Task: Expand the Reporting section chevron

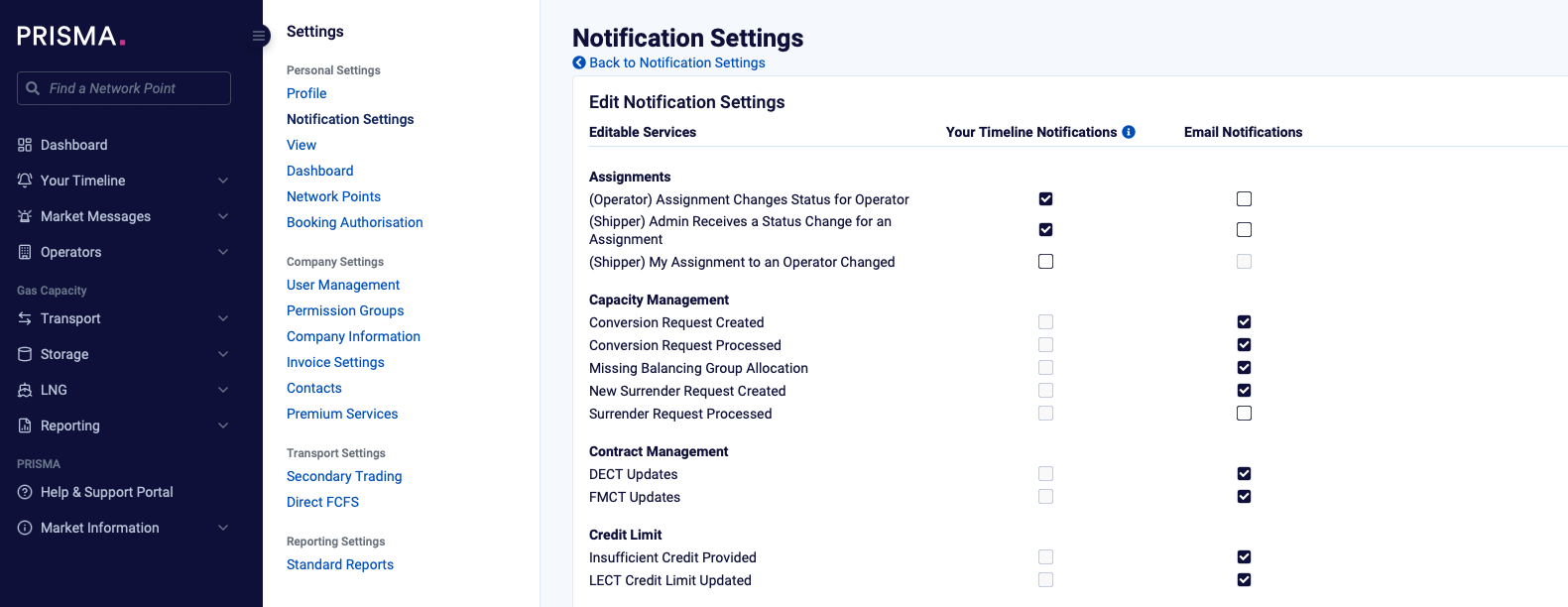Action: (223, 425)
